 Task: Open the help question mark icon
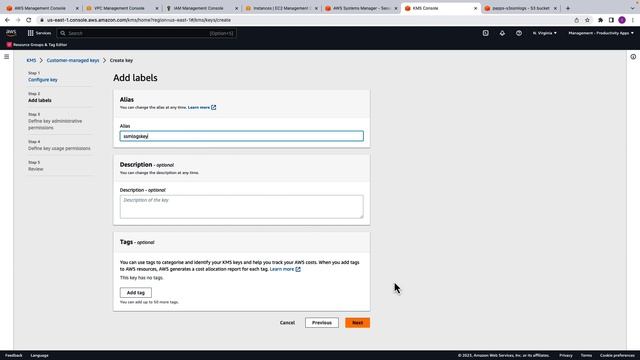click(519, 33)
